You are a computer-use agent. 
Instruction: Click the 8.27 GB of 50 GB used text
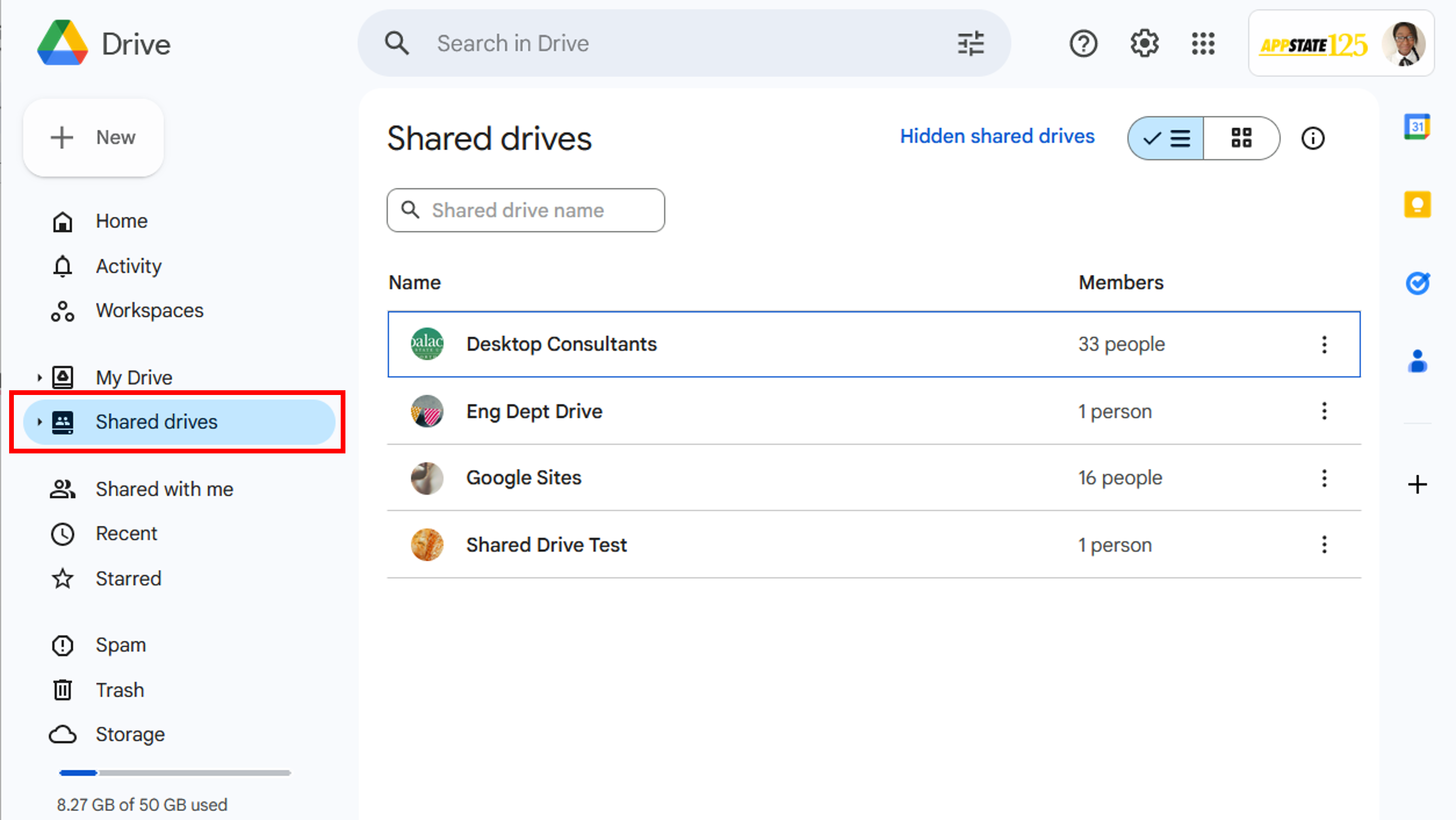(x=142, y=804)
